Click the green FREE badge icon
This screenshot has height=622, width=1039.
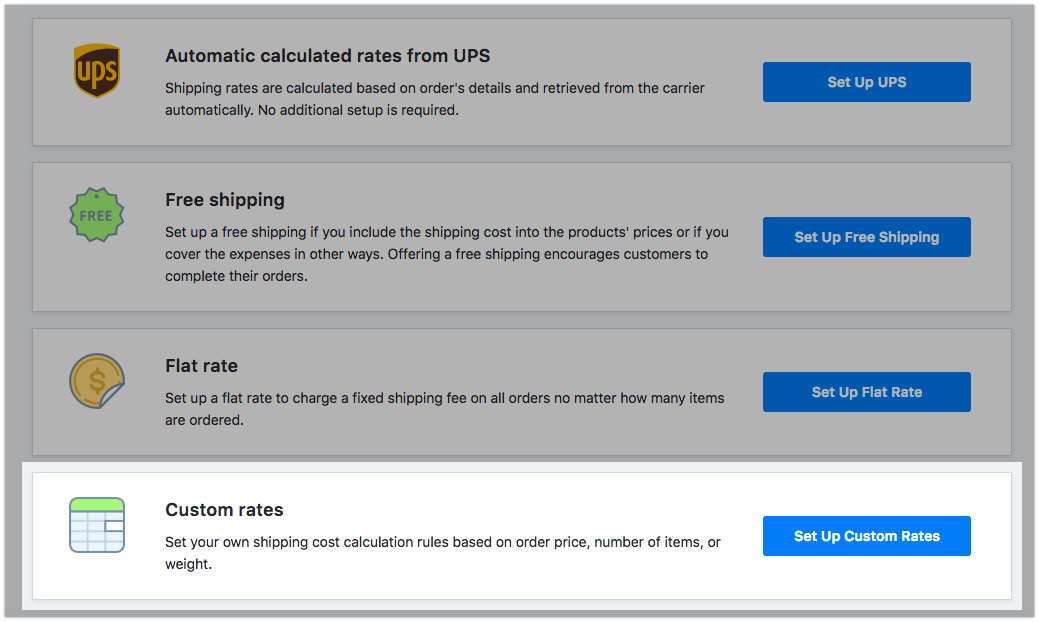click(x=96, y=215)
